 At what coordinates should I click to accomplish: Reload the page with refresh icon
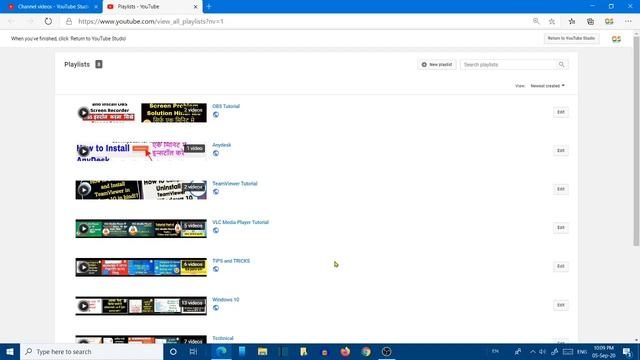click(x=48, y=21)
